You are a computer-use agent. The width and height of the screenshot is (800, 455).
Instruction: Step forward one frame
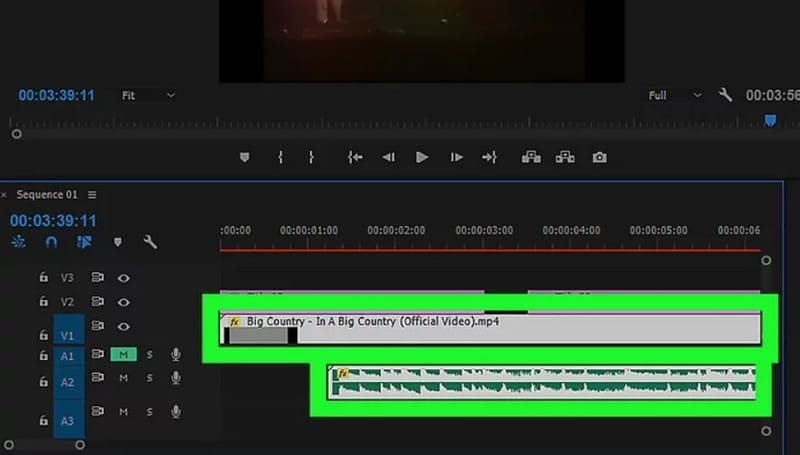click(x=456, y=157)
